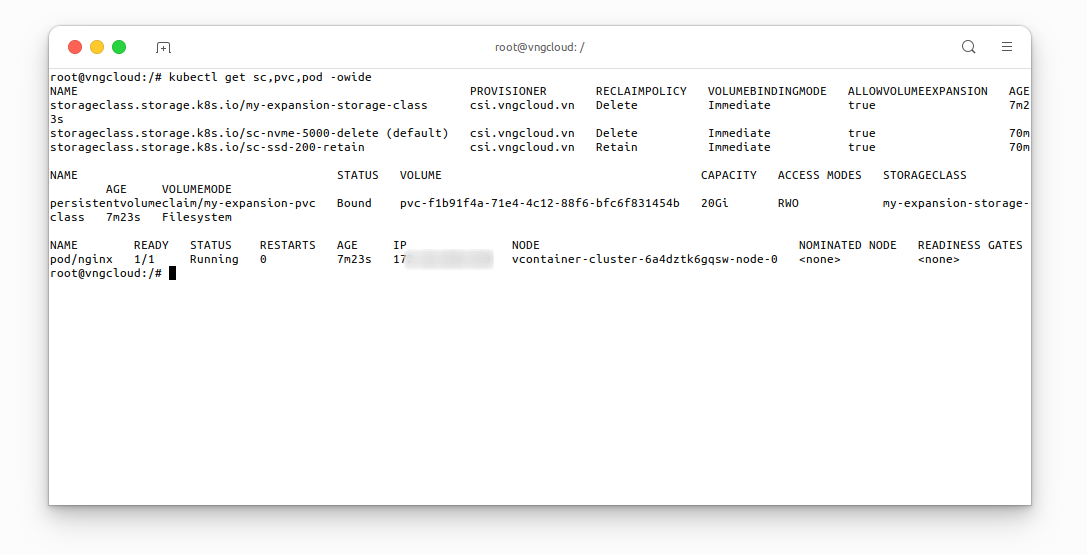This screenshot has width=1087, height=555.
Task: Click the ALLOWVOLUMEEXPANSION column header
Action: coord(917,91)
